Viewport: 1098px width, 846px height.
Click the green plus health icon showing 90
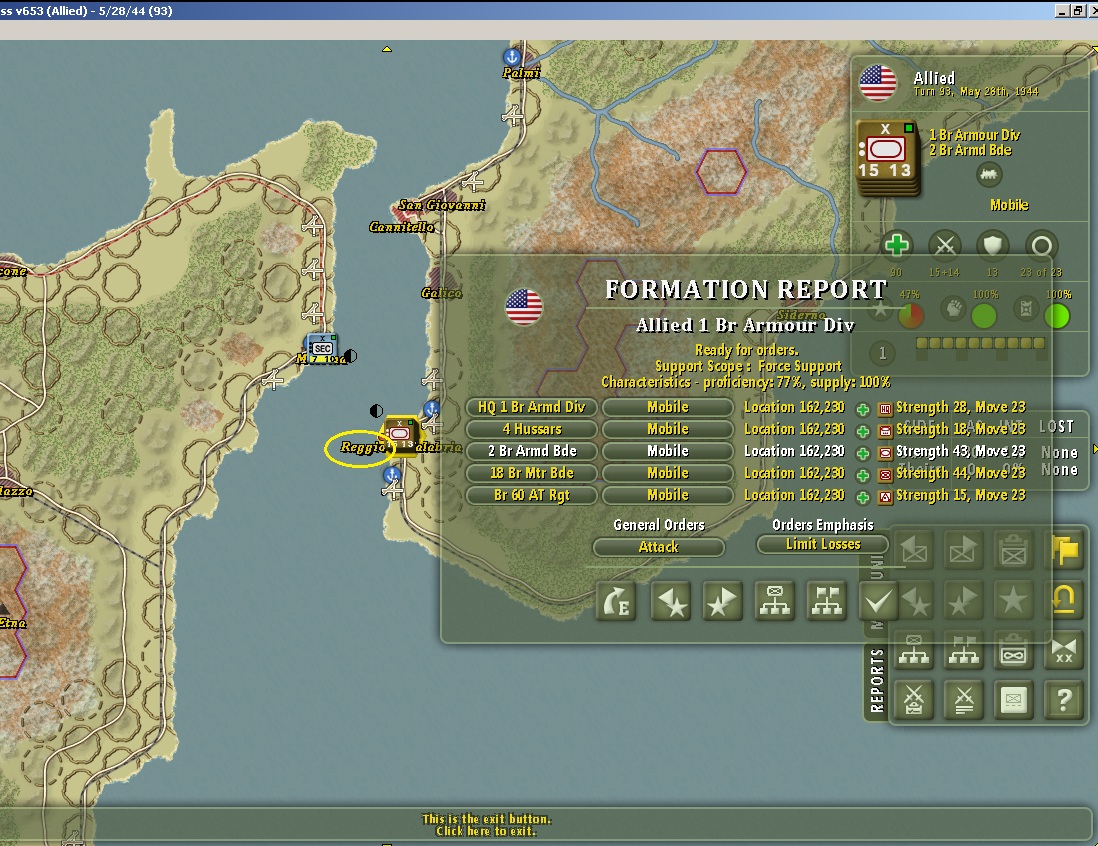(x=896, y=246)
